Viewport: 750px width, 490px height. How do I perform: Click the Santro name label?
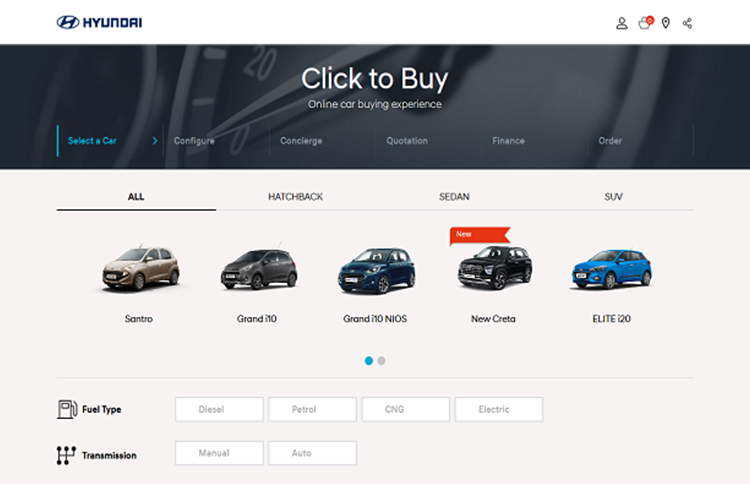139,319
